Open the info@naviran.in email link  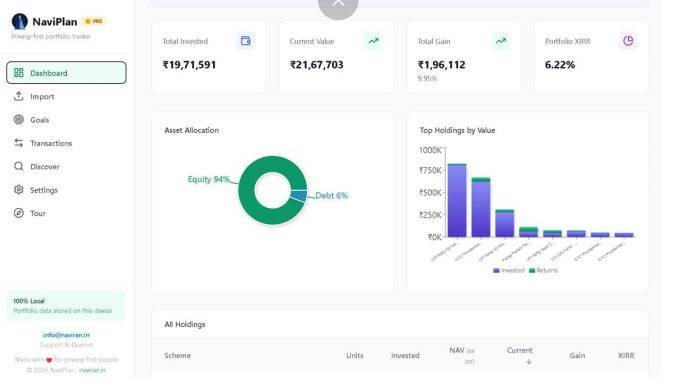pos(66,335)
